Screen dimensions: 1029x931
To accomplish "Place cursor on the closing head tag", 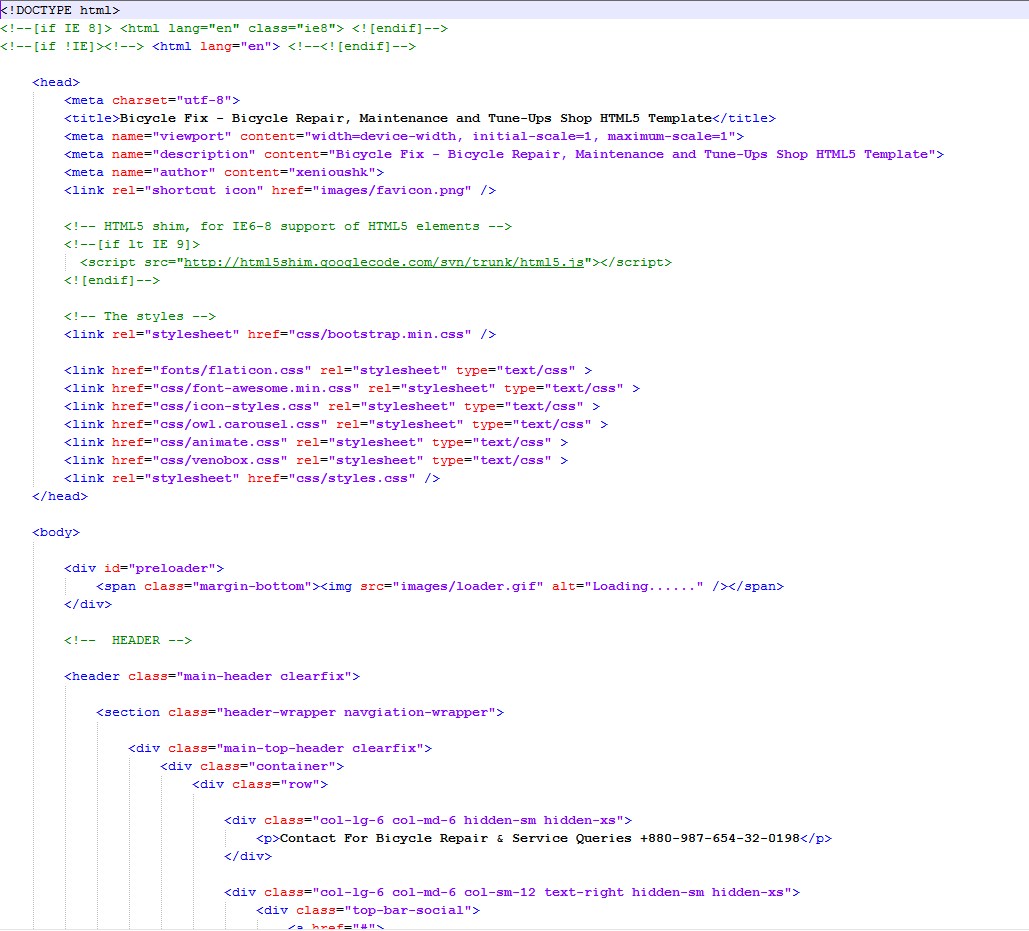I will click(60, 497).
